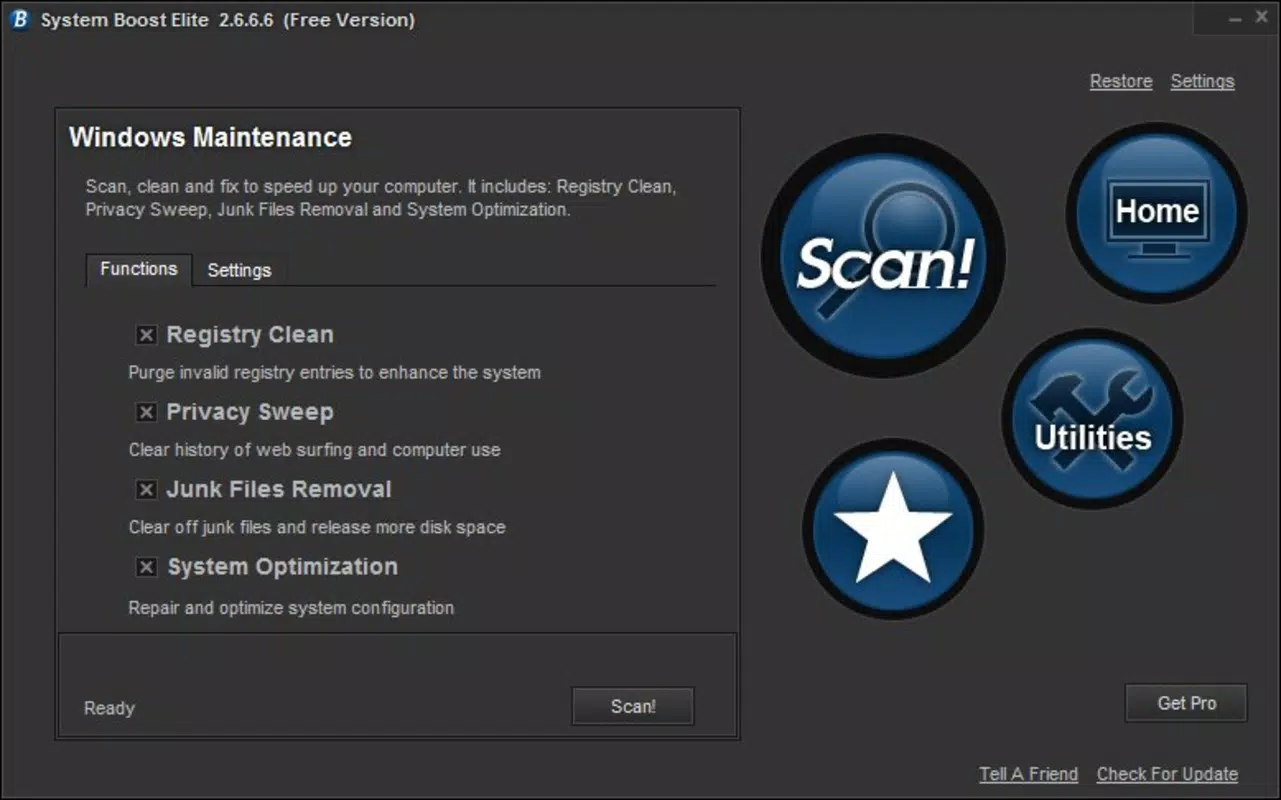Click 'Repair and optimize system configuration' text

(x=291, y=608)
